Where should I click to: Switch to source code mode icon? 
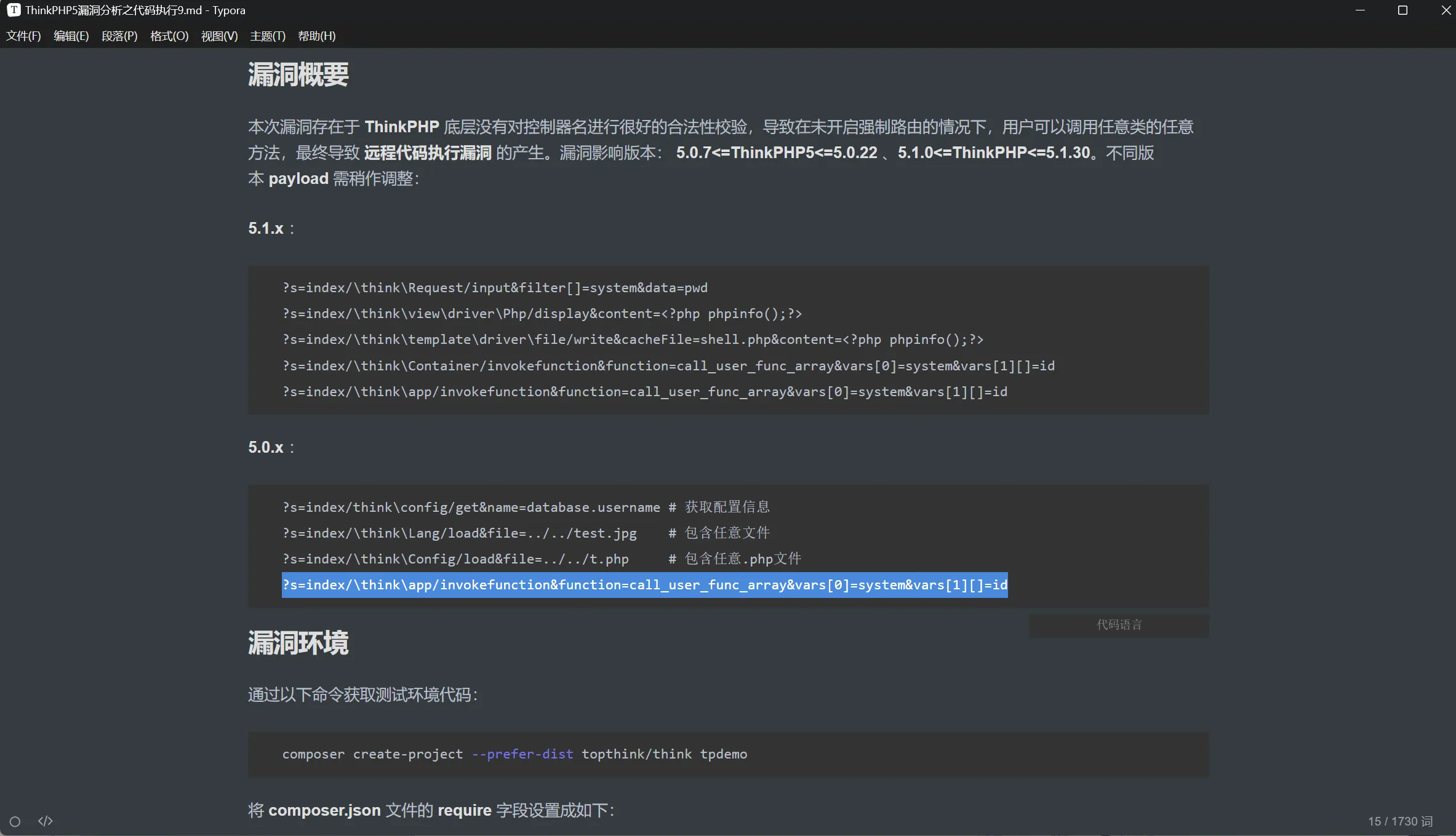[46, 821]
